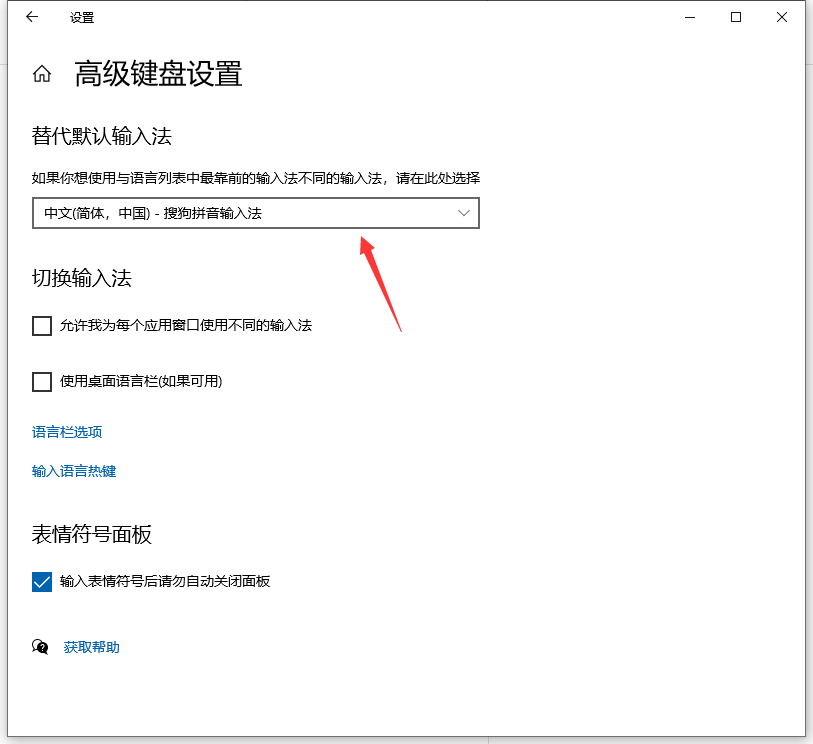
Task: Tick 使用桌面语言栏(如果可用) checkbox
Action: [42, 382]
